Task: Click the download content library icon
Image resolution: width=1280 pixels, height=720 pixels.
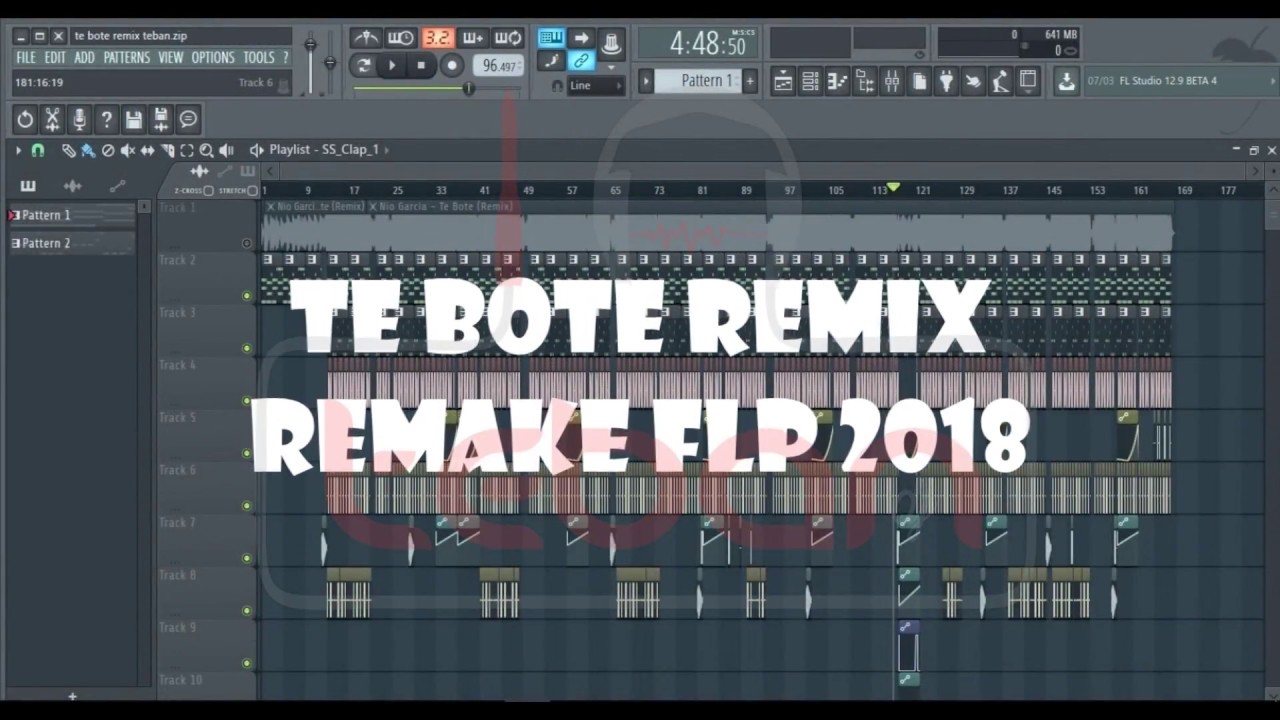Action: pos(1067,81)
